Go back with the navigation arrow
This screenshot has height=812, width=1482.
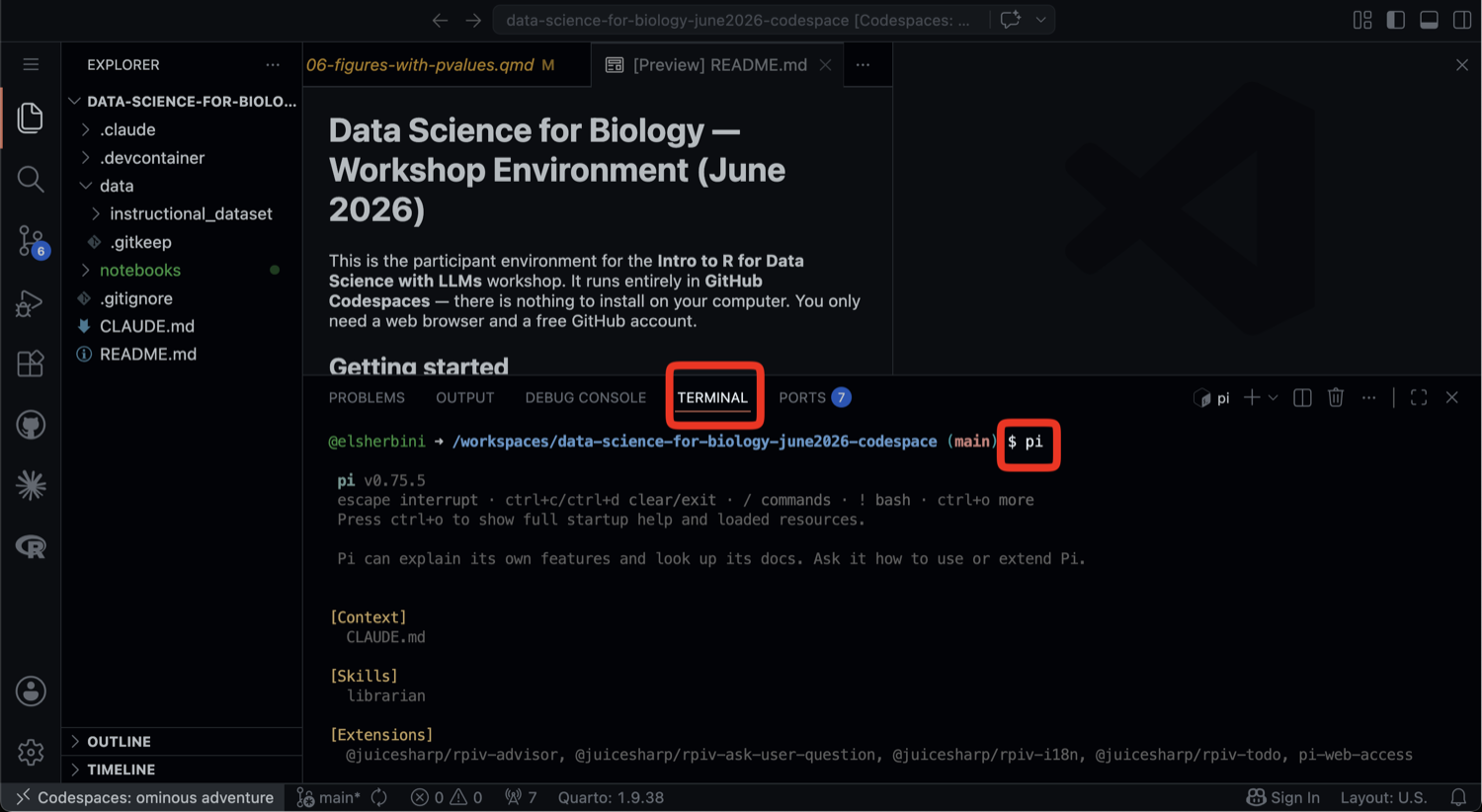[x=440, y=20]
